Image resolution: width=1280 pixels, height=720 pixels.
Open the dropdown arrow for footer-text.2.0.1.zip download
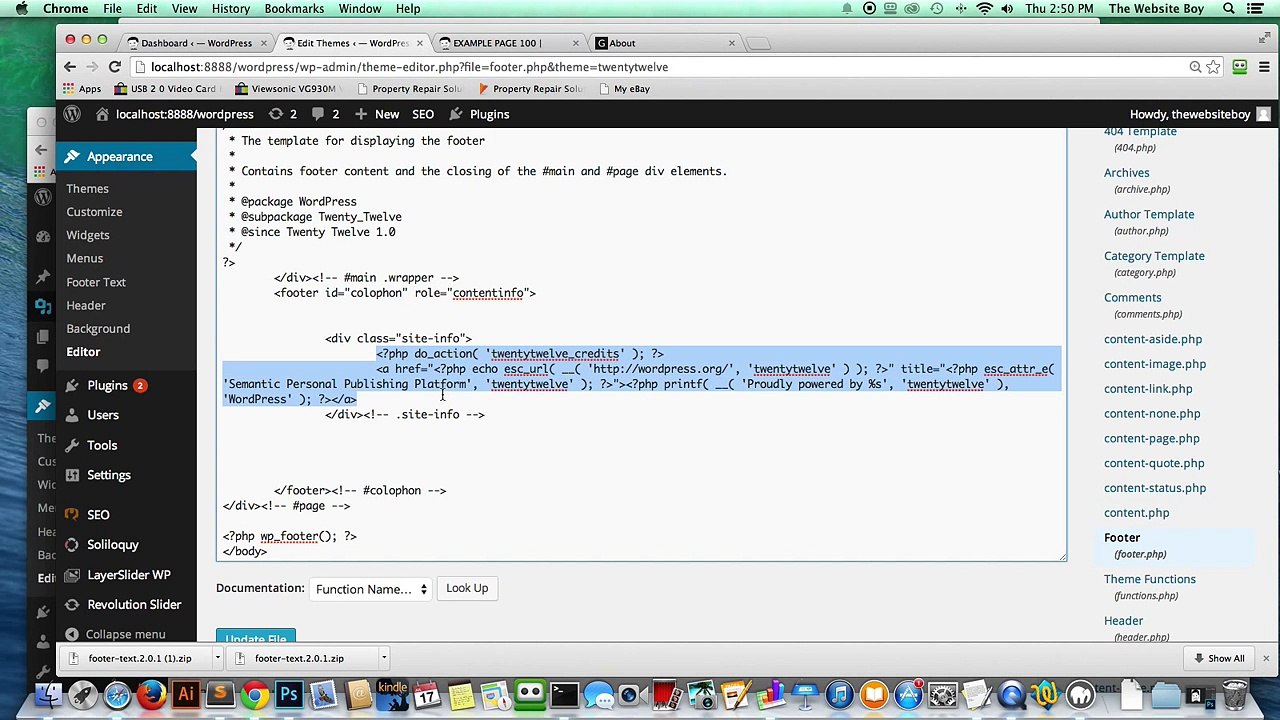click(x=383, y=658)
